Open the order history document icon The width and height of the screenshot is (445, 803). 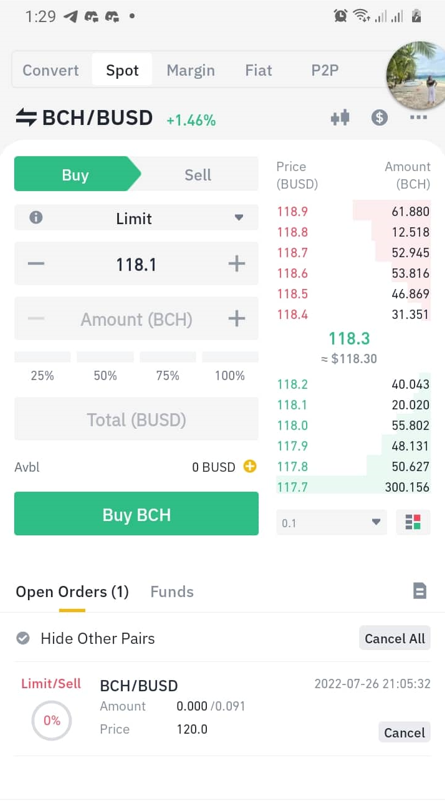(419, 591)
